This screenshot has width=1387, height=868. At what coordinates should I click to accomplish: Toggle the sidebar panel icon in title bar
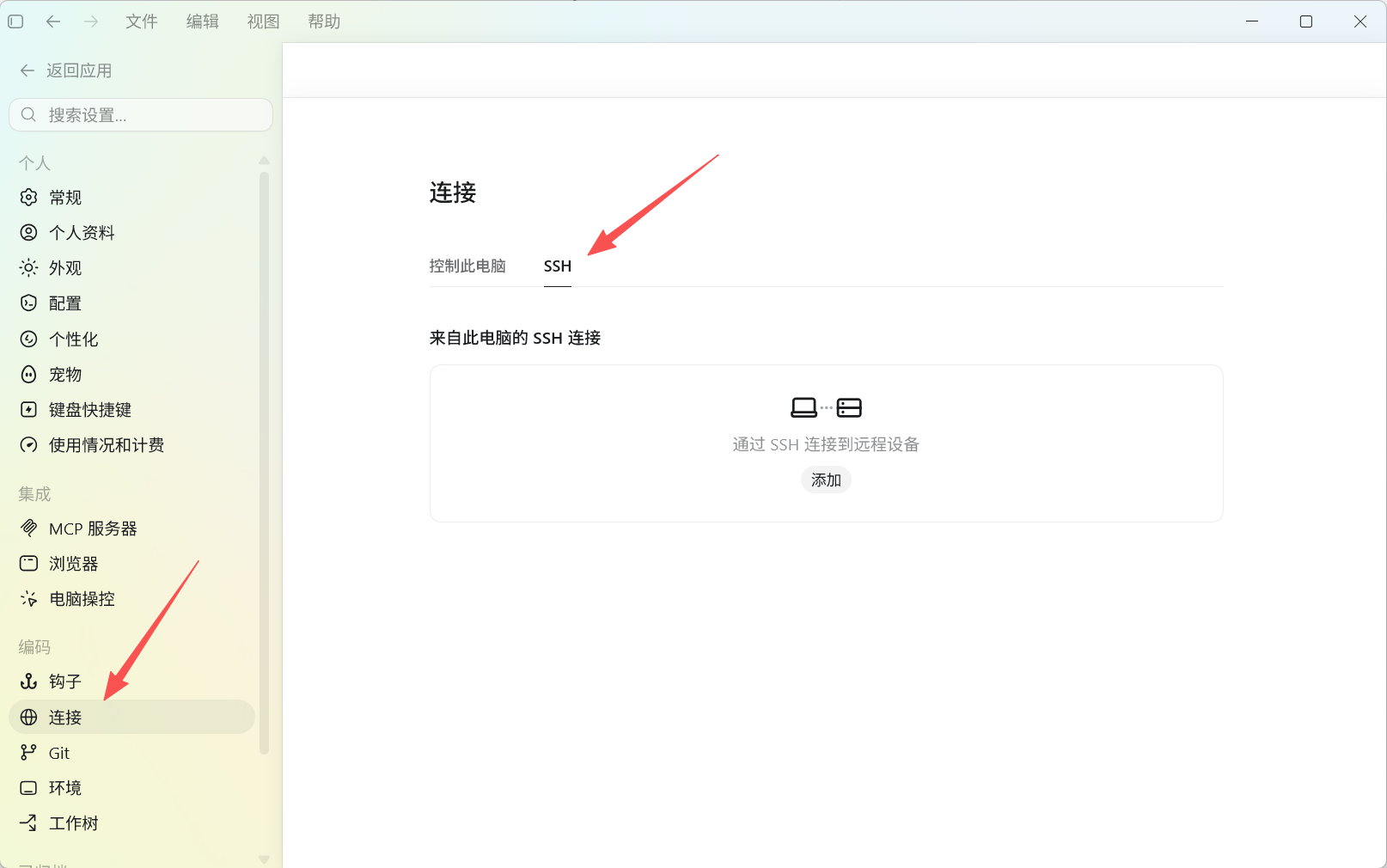(x=15, y=21)
